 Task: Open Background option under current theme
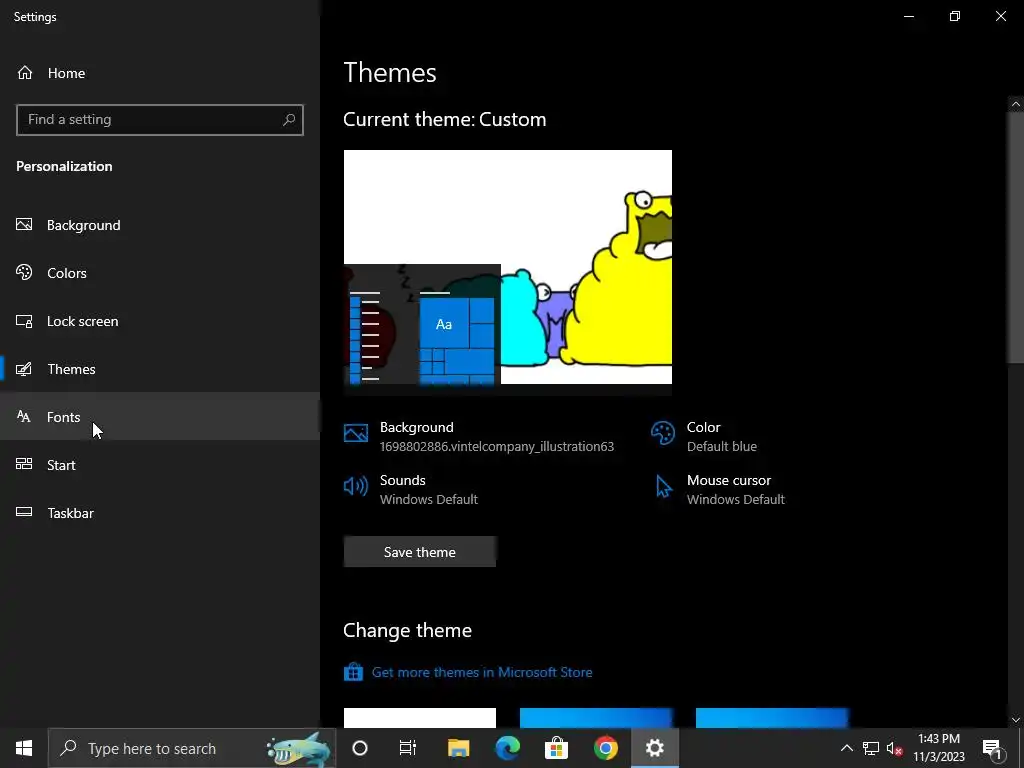[479, 436]
